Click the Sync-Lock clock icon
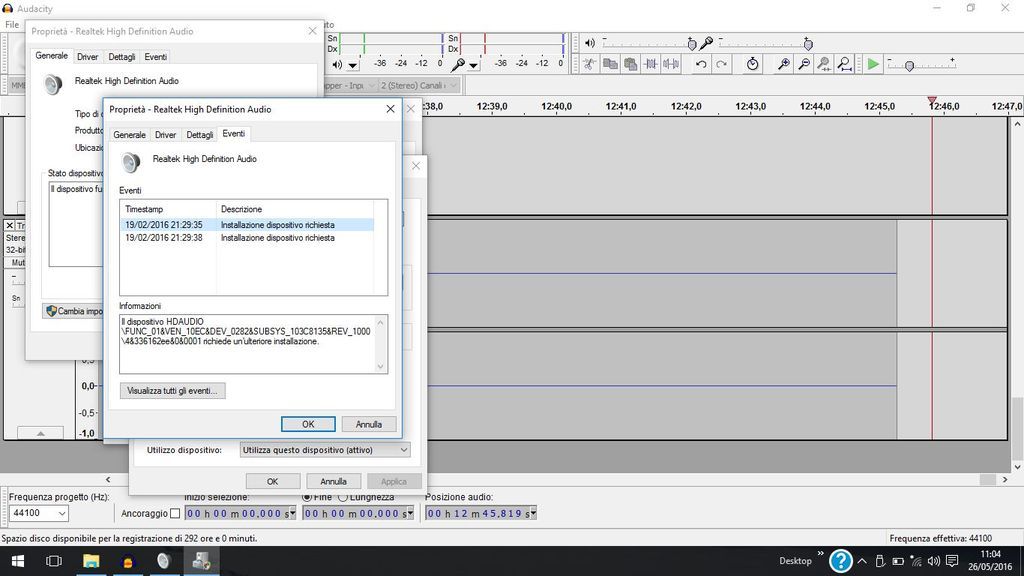1024x576 pixels. (x=753, y=64)
